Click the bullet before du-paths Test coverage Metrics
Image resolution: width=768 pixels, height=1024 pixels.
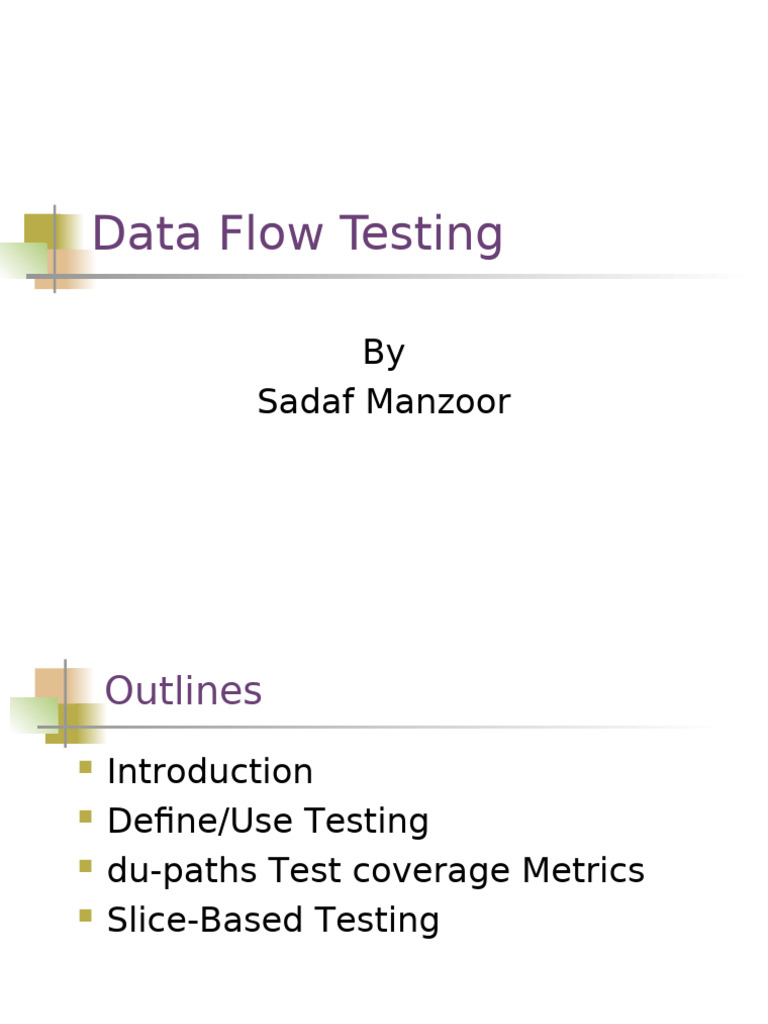[x=85, y=866]
